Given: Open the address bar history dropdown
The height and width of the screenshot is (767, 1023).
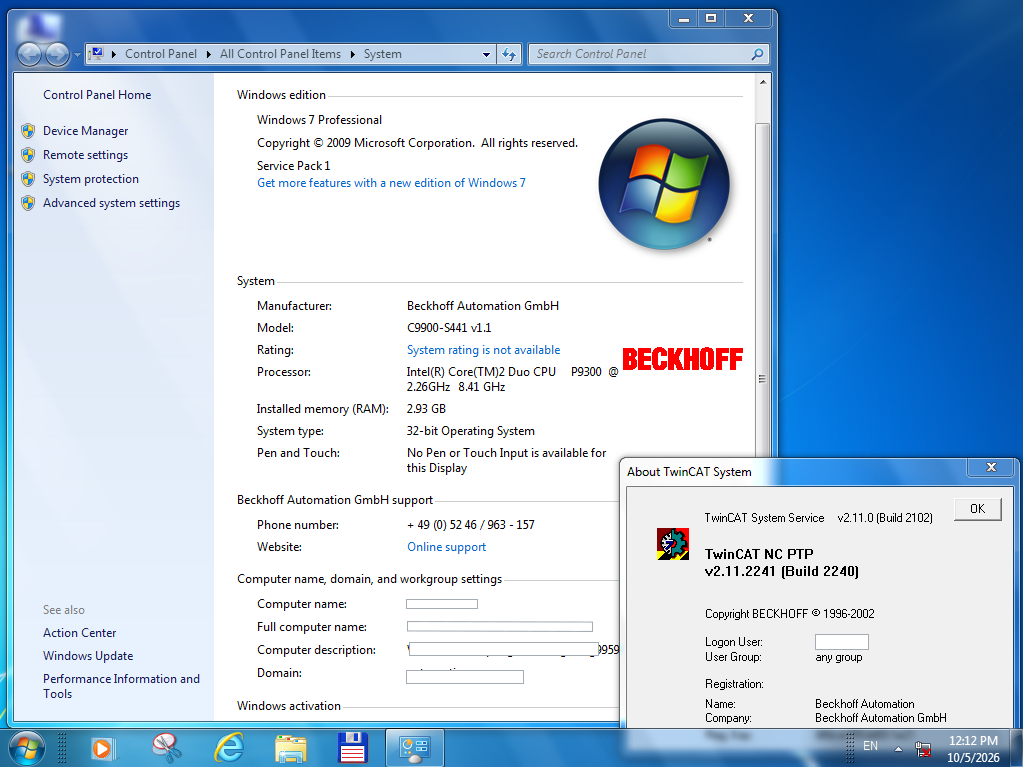Looking at the screenshot, I should click(x=486, y=54).
